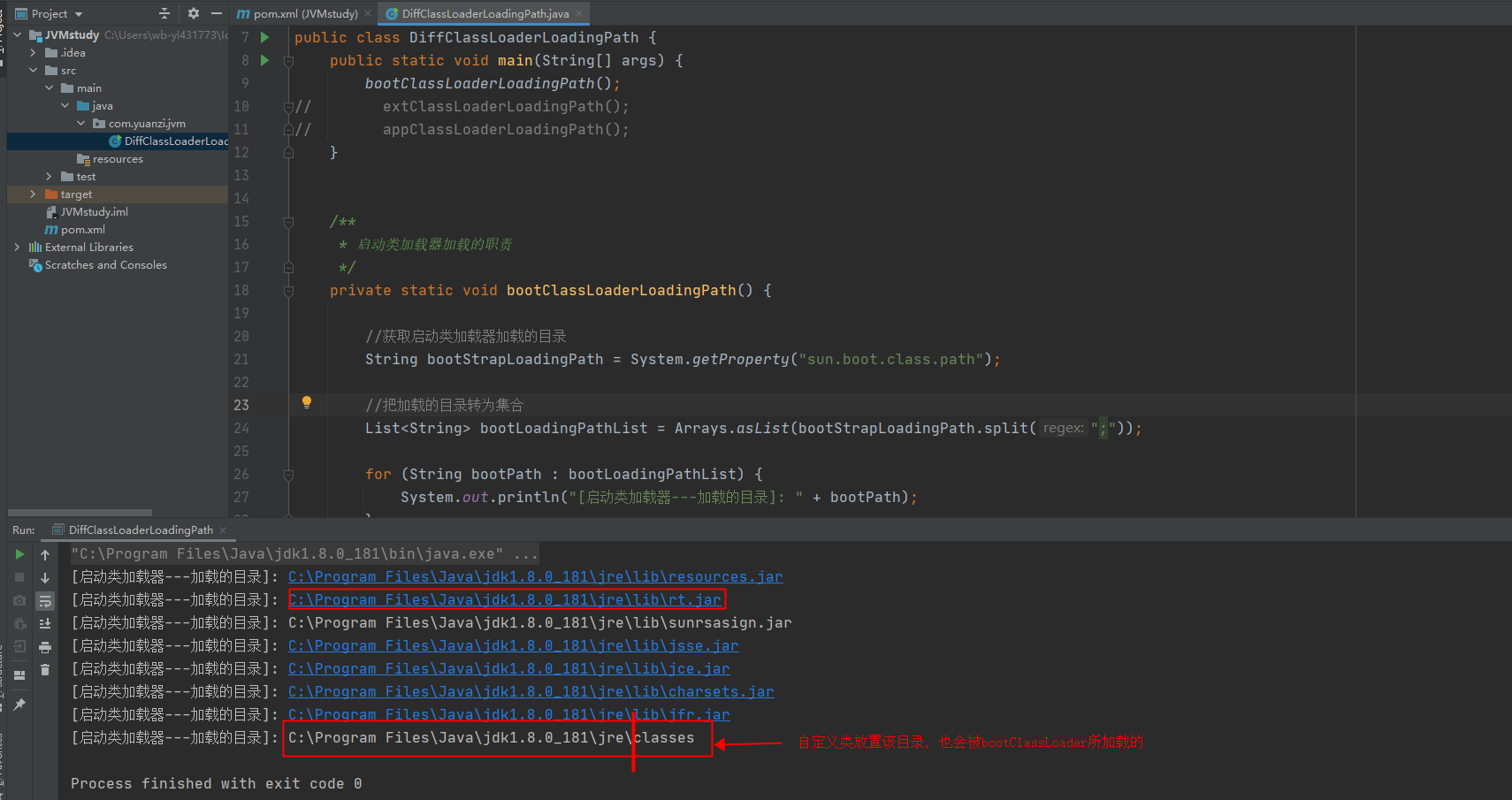Select DiffClassLoaderLoadingPath class in project tree
The height and width of the screenshot is (800, 1512).
[x=176, y=141]
